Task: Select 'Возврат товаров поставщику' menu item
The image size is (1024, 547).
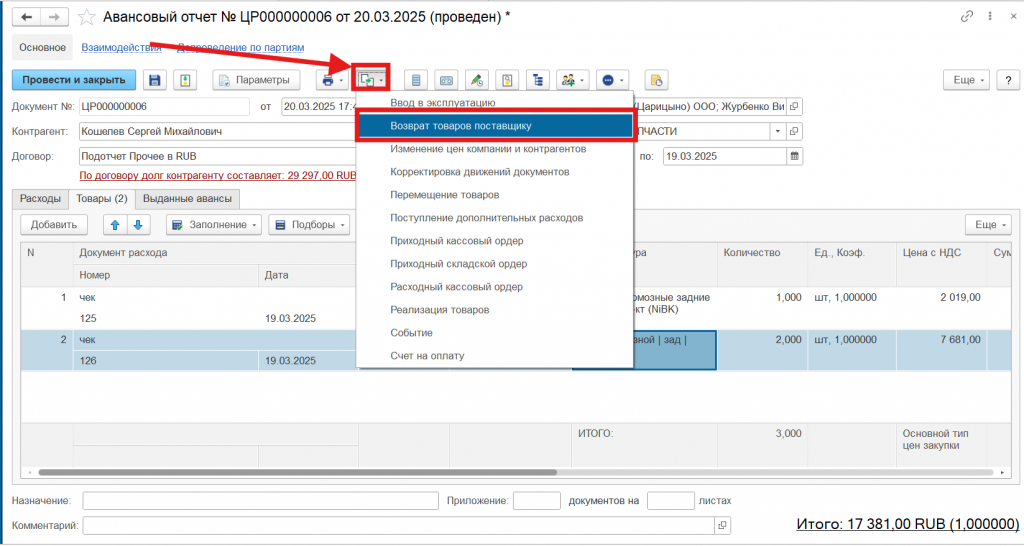Action: tap(495, 126)
